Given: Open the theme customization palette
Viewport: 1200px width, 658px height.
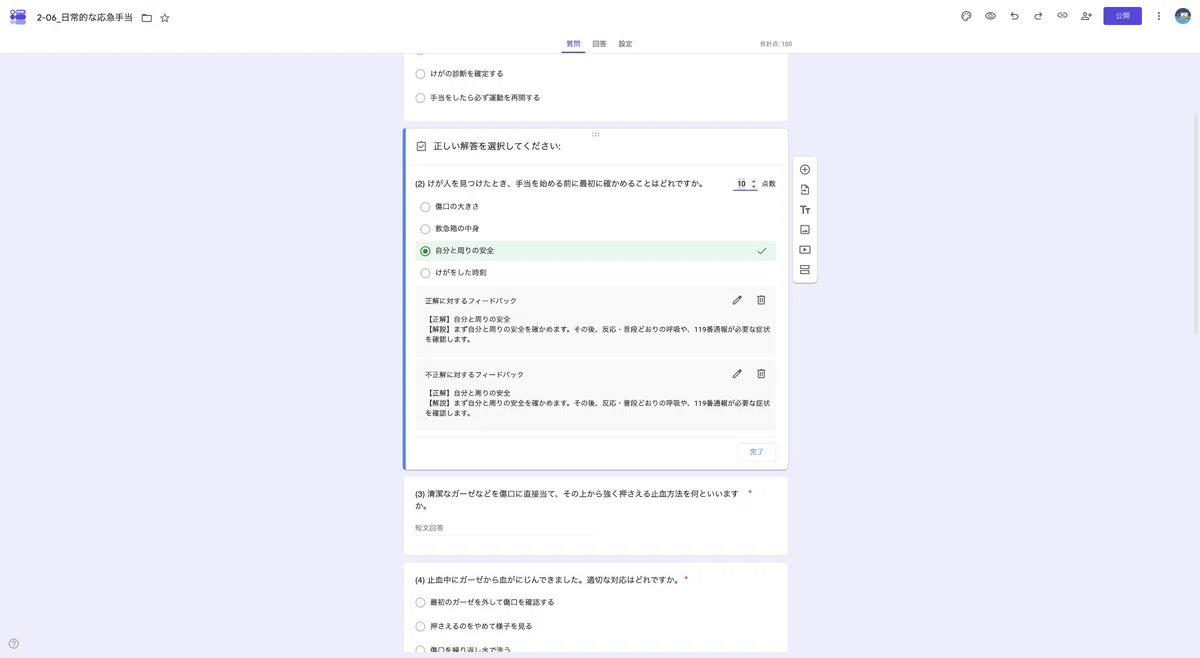Looking at the screenshot, I should [x=966, y=16].
